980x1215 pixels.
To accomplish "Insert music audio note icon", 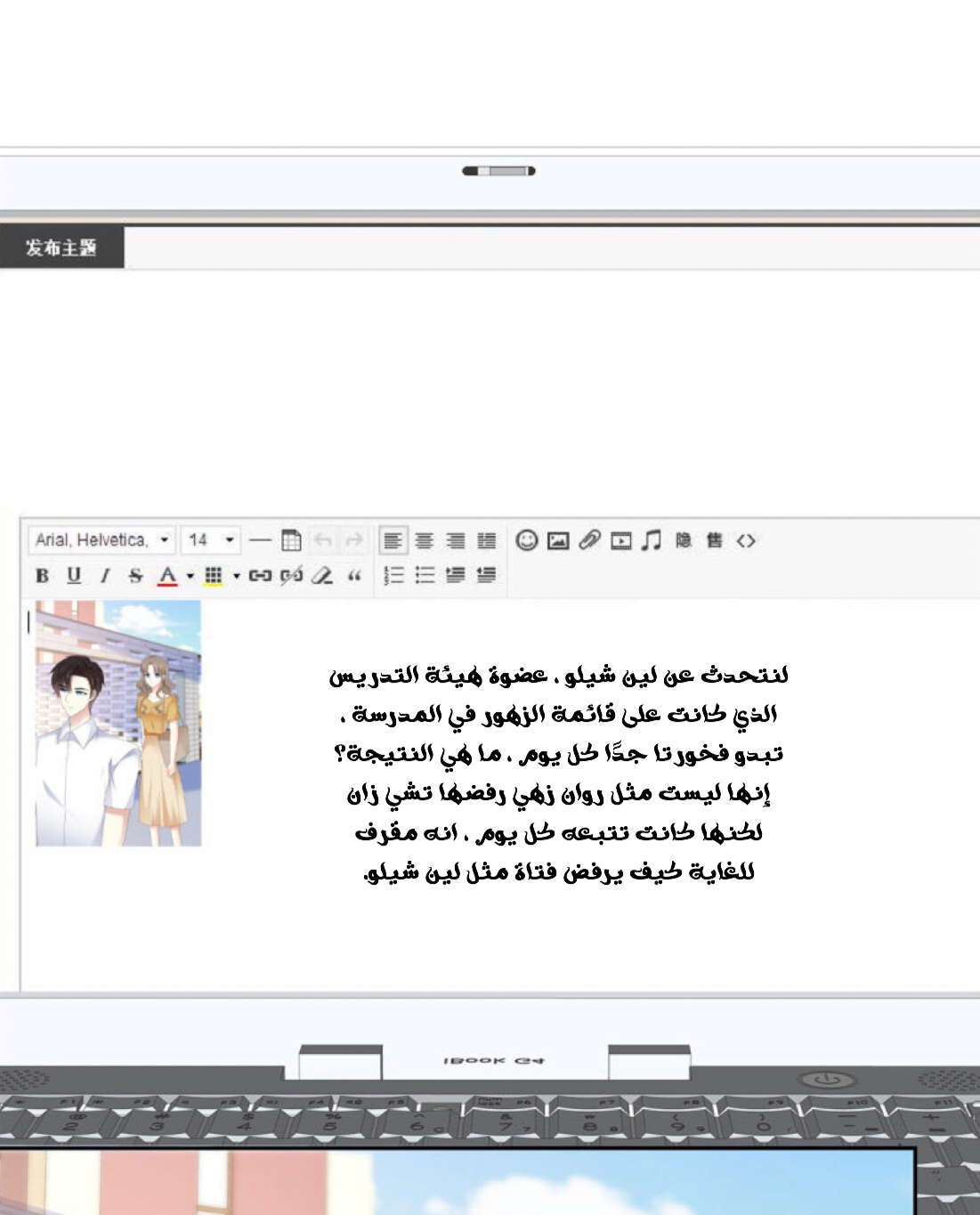I will (652, 539).
